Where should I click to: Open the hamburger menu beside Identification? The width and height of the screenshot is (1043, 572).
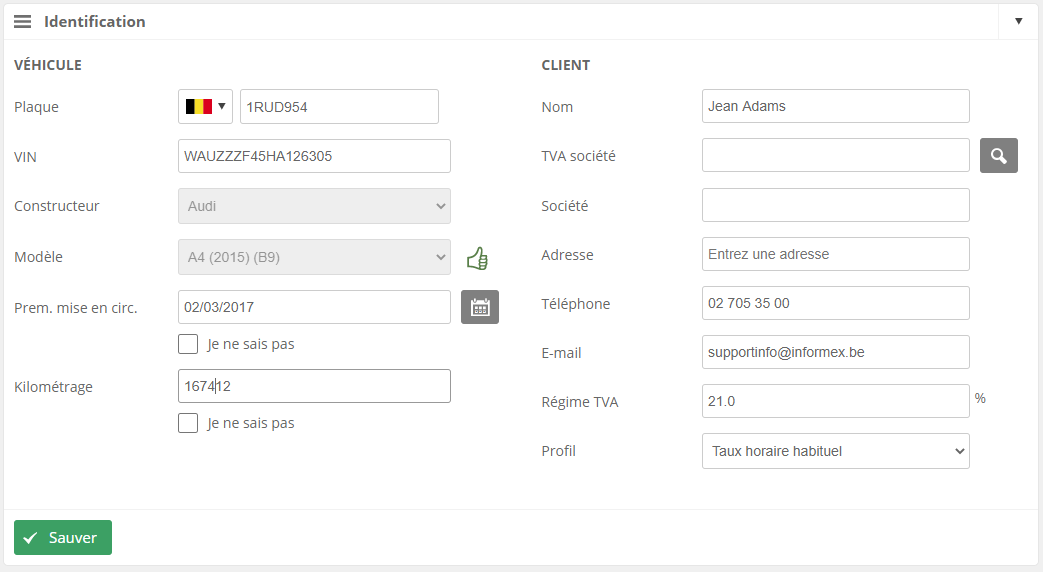click(x=23, y=22)
